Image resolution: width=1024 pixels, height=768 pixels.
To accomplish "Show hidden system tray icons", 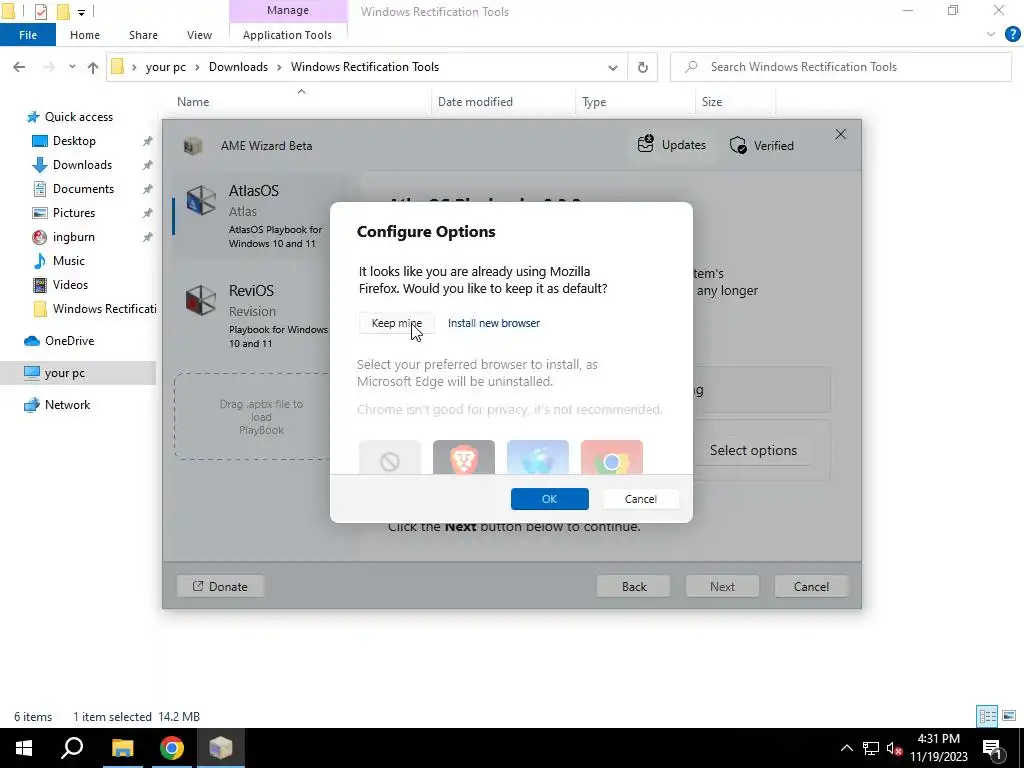I will pos(846,748).
